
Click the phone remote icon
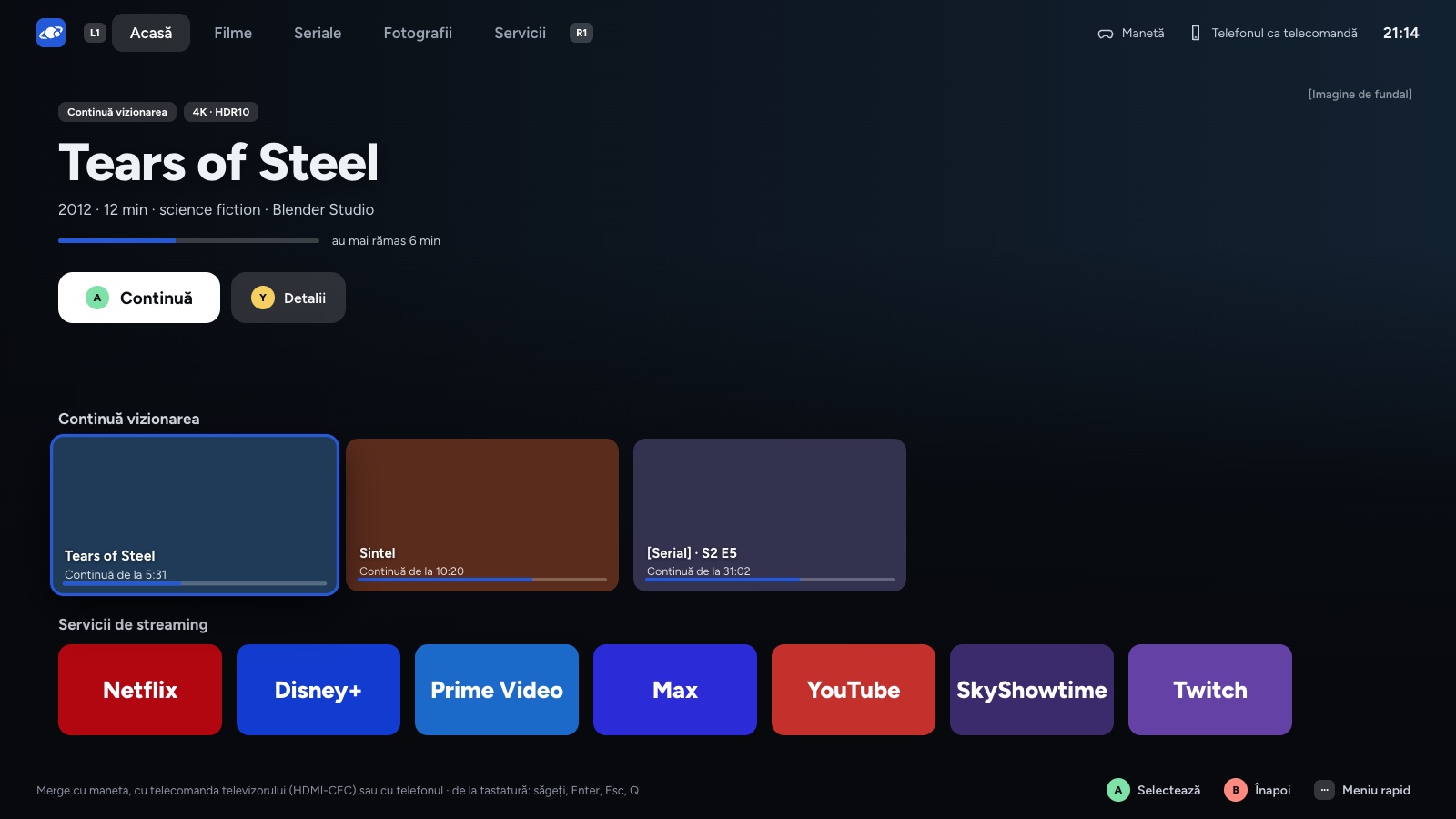[1196, 33]
